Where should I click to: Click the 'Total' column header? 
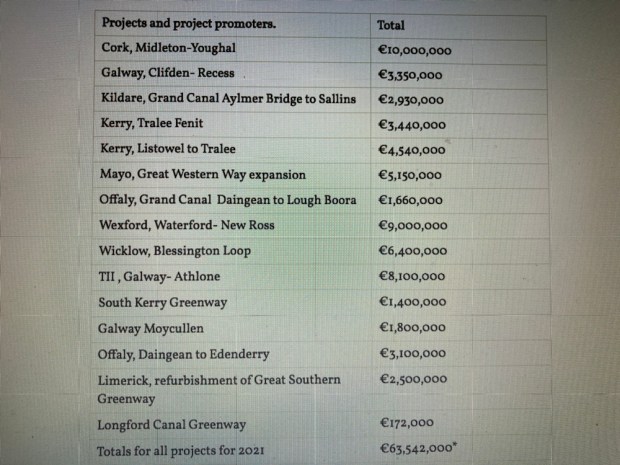click(x=391, y=25)
